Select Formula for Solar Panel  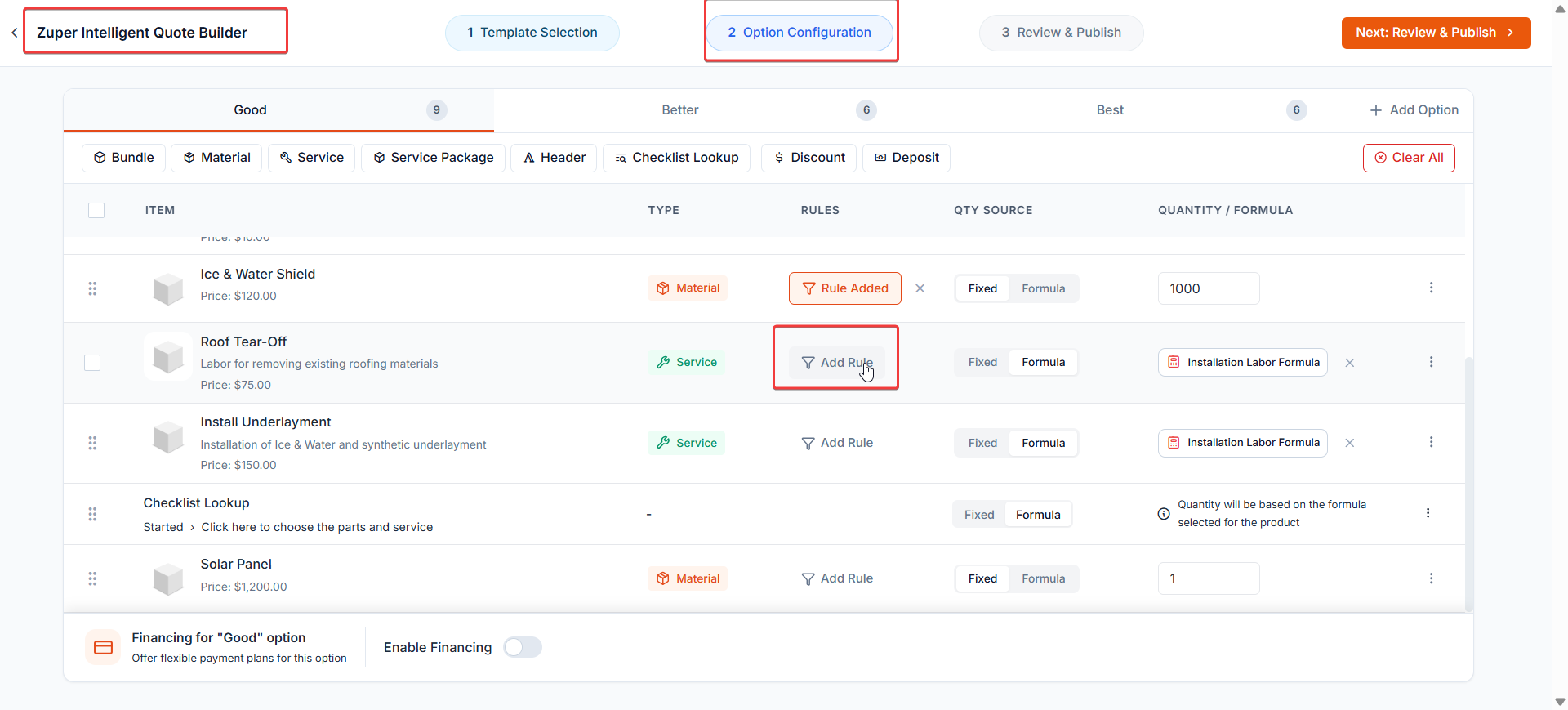[x=1043, y=578]
